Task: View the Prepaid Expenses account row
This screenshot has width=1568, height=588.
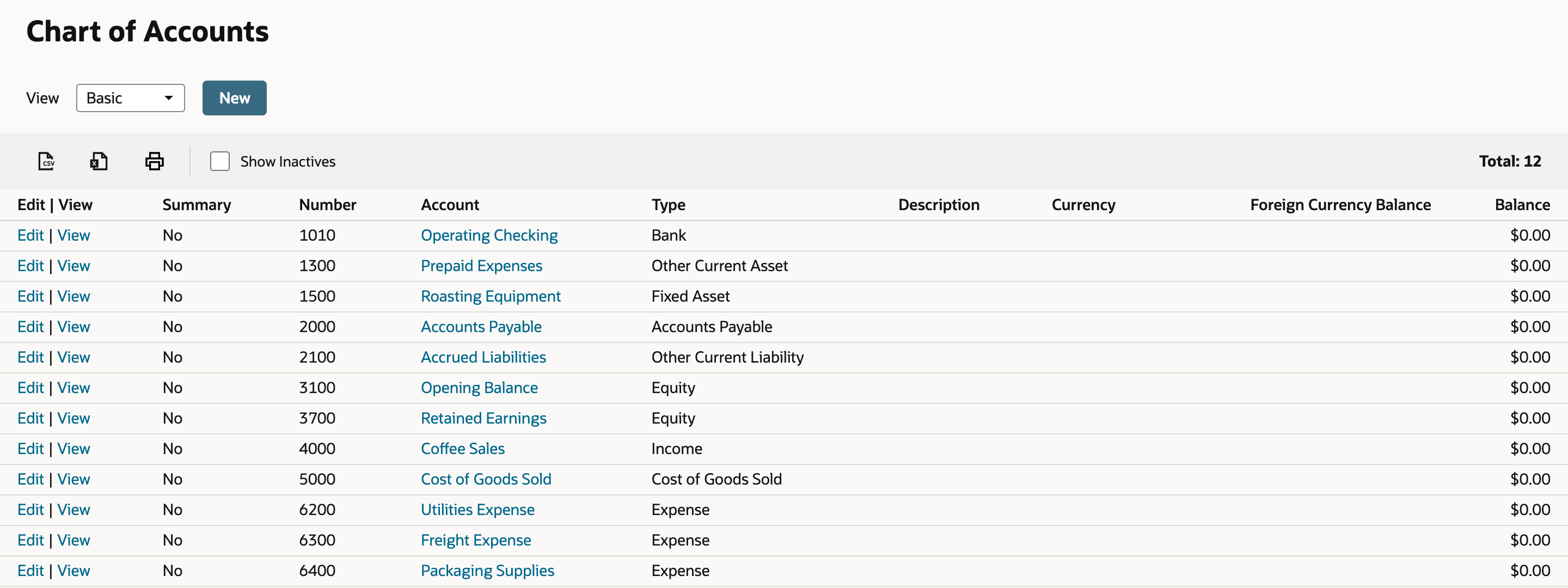Action: [73, 266]
